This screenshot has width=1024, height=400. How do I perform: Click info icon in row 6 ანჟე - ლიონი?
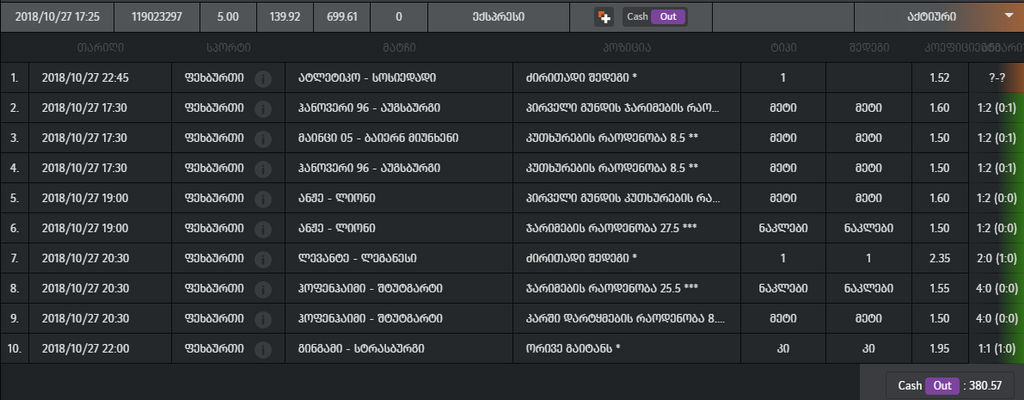click(x=263, y=229)
